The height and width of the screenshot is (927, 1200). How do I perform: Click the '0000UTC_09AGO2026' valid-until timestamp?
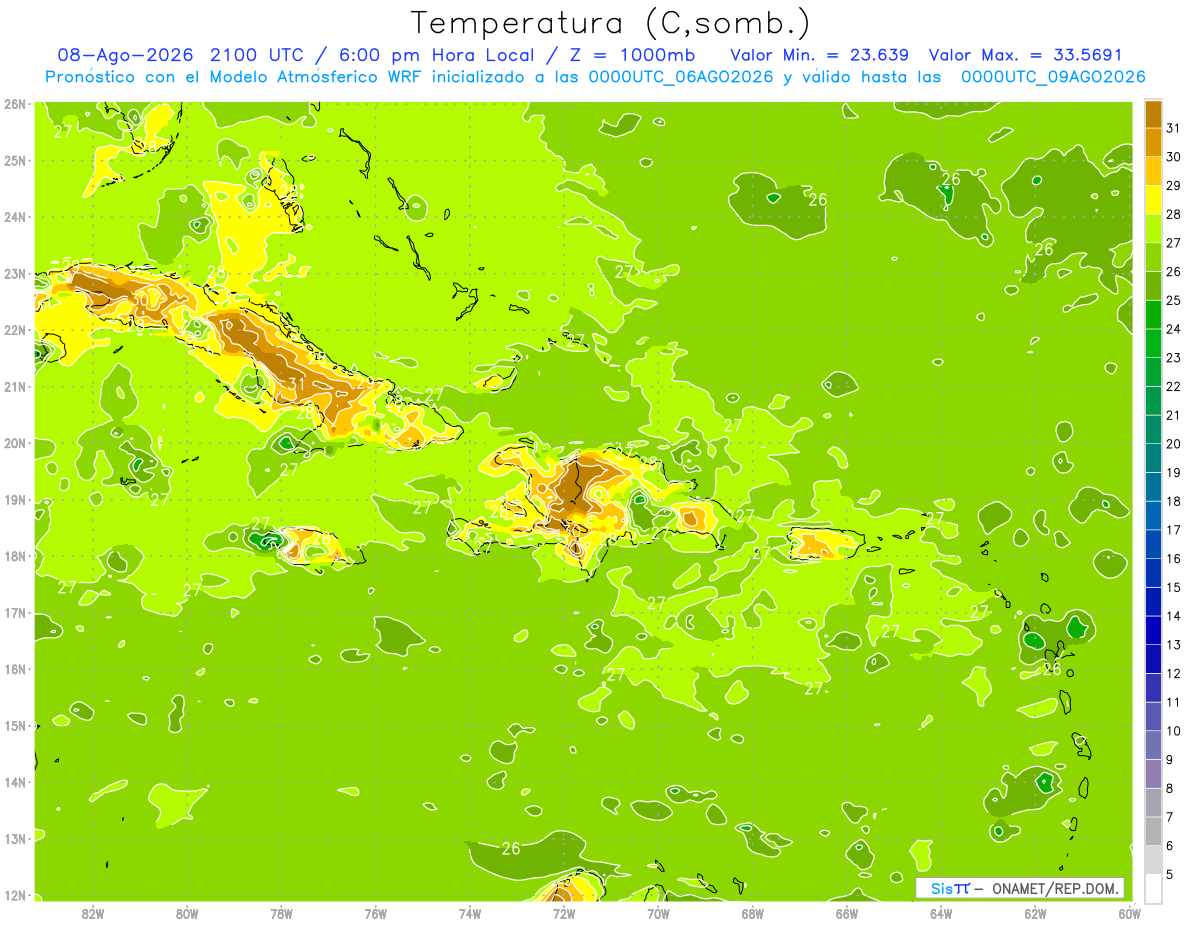1053,76
